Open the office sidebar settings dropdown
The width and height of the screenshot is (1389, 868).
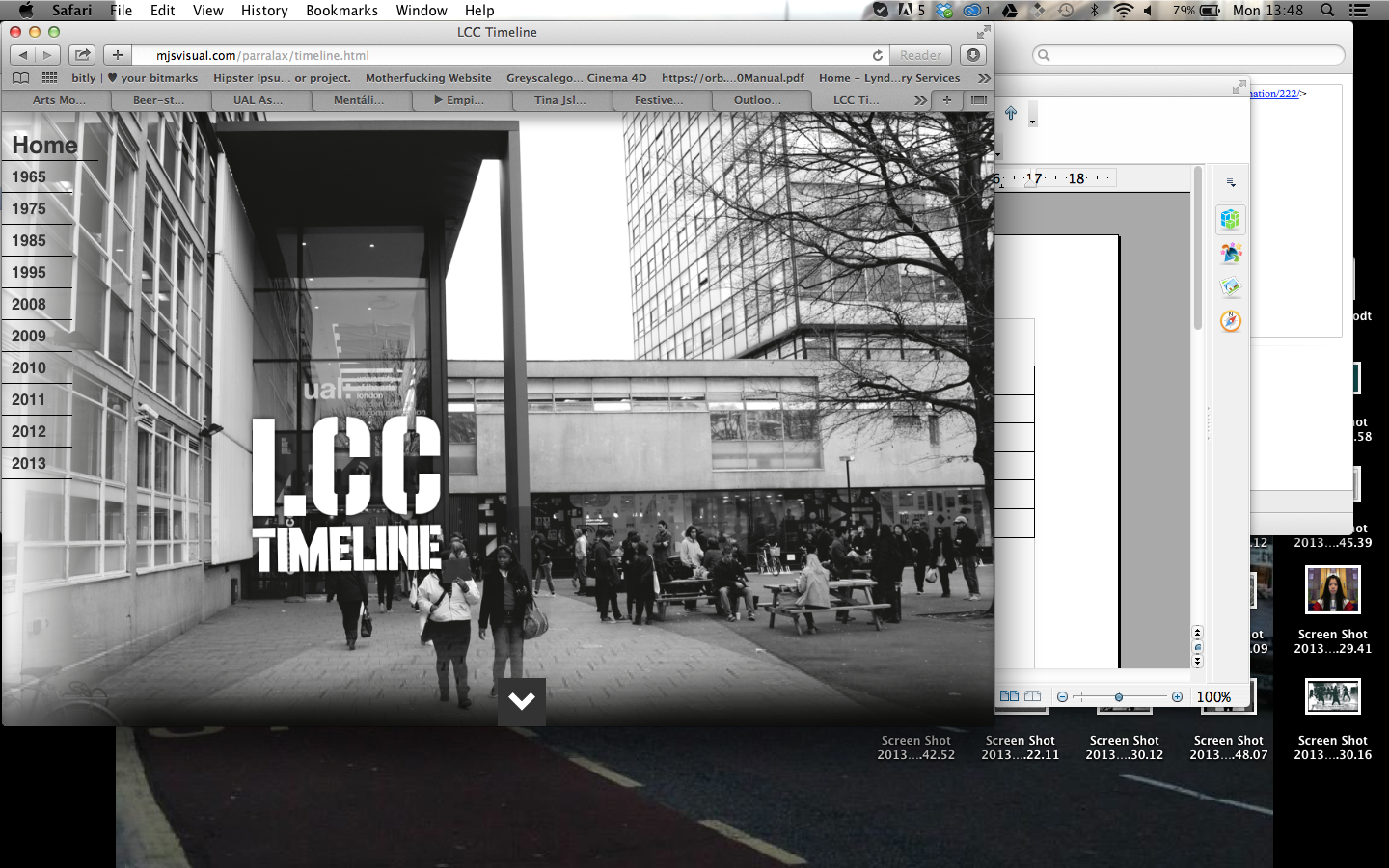tap(1230, 182)
